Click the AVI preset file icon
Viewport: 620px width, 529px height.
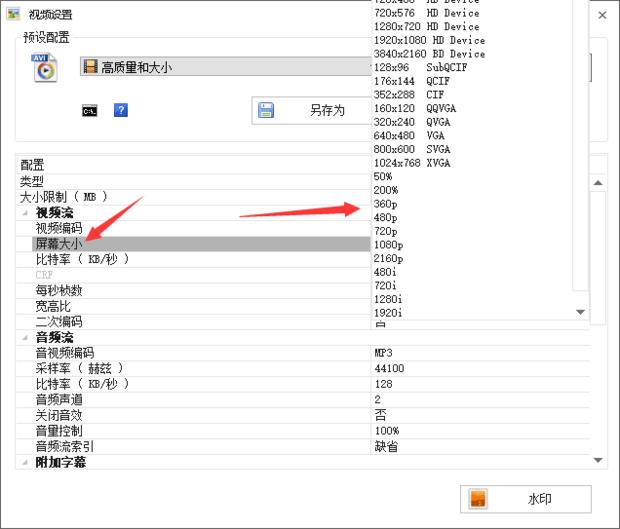44,67
